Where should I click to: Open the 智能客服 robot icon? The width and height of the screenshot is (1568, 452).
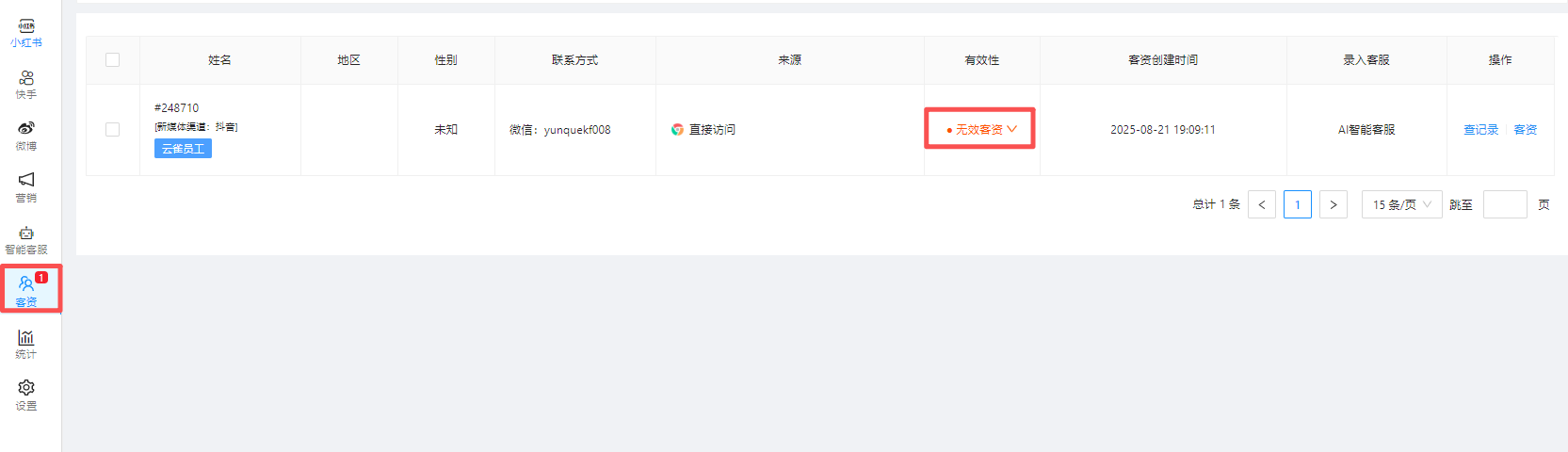click(x=26, y=233)
